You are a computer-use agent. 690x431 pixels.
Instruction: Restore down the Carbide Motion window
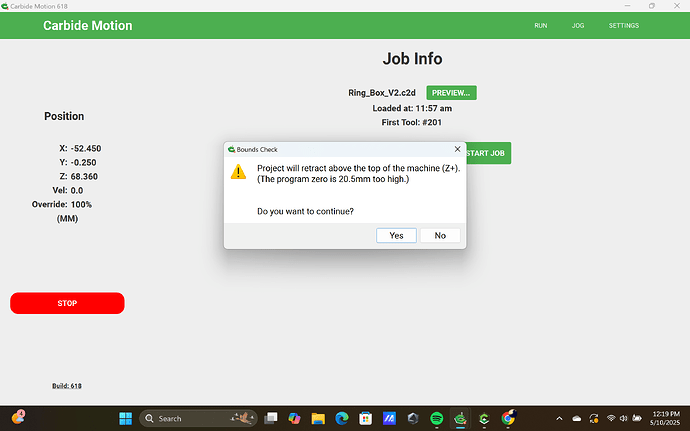pyautogui.click(x=652, y=6)
